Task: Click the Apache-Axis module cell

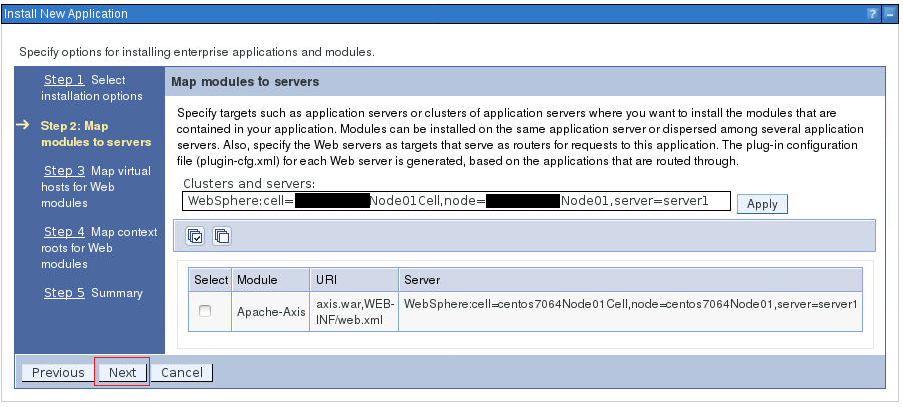Action: pos(271,311)
